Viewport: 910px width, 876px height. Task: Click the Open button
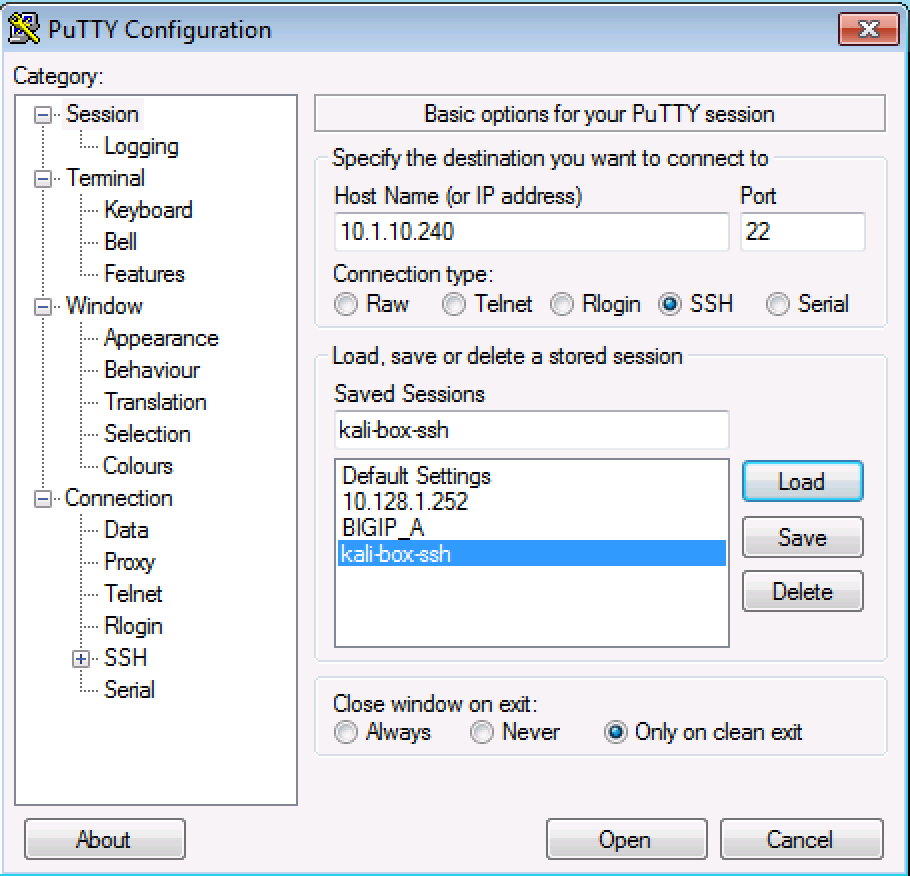[x=626, y=839]
